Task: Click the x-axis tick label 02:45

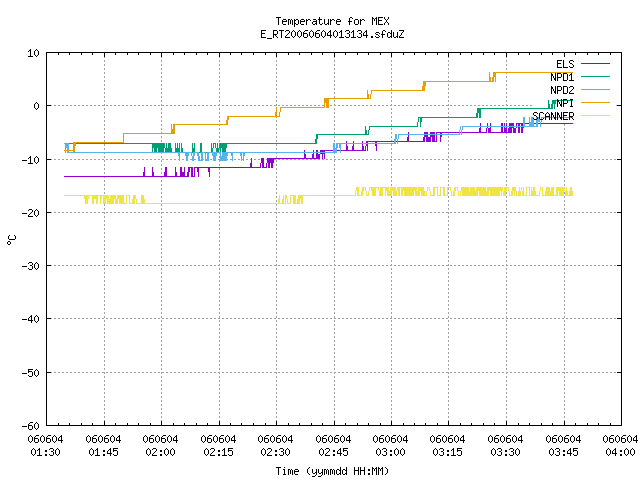Action: pos(333,452)
